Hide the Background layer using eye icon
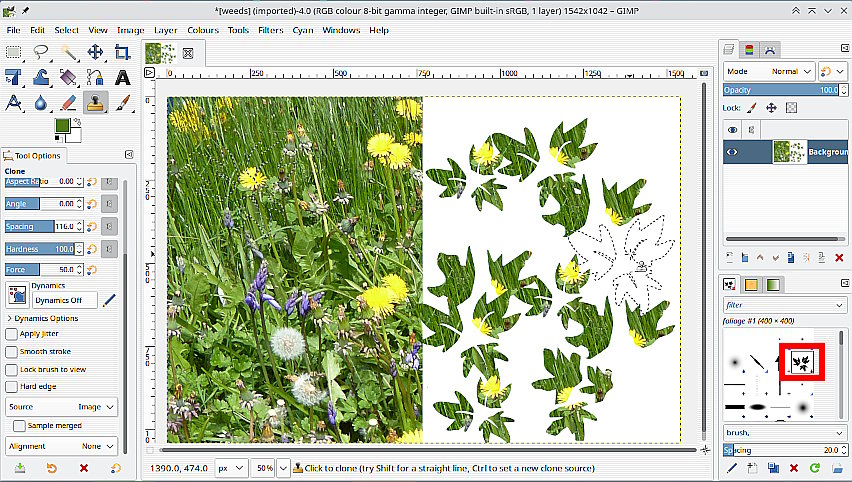852x482 pixels. pos(732,152)
